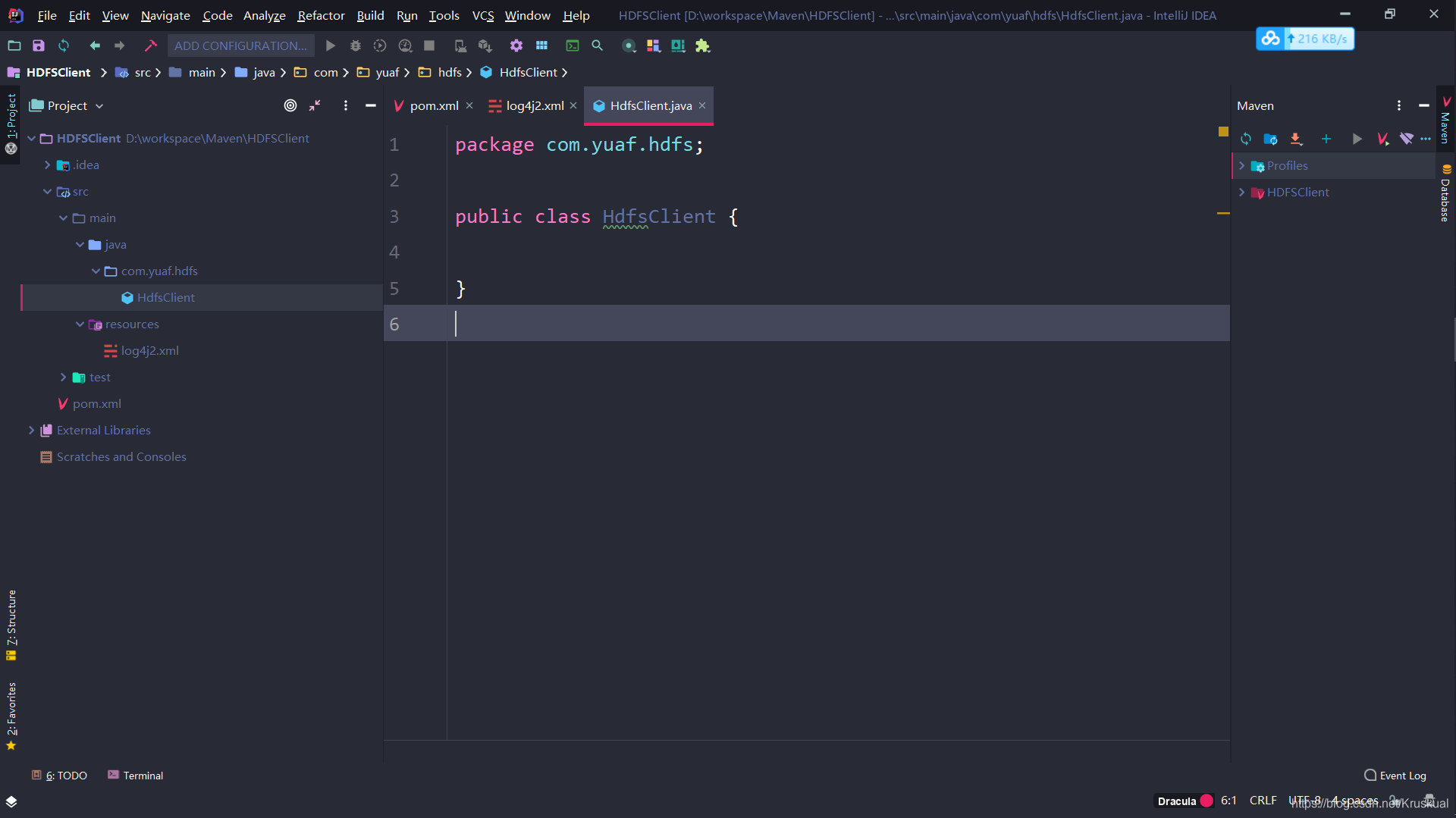Screen dimensions: 1456x818
Task: Open the Add Configuration selector
Action: 240,45
